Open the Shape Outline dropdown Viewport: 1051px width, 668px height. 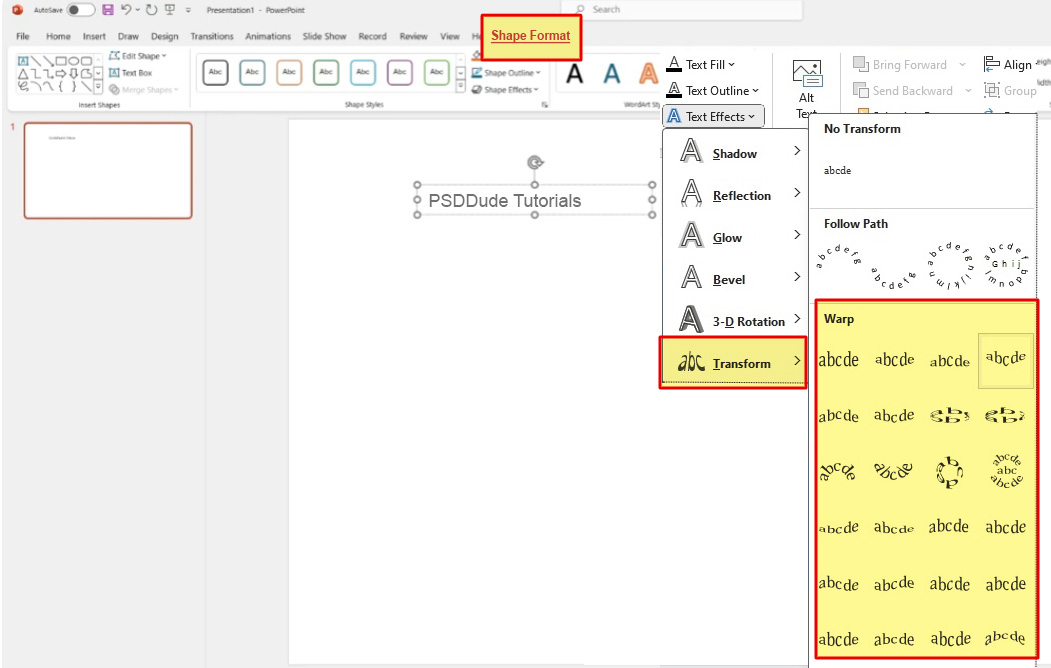click(x=506, y=72)
